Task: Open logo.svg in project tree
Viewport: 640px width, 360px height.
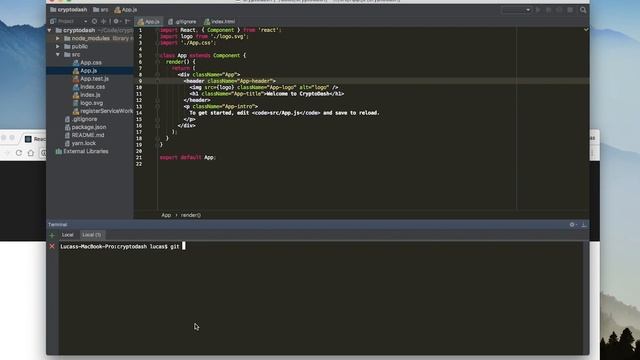Action: point(88,103)
